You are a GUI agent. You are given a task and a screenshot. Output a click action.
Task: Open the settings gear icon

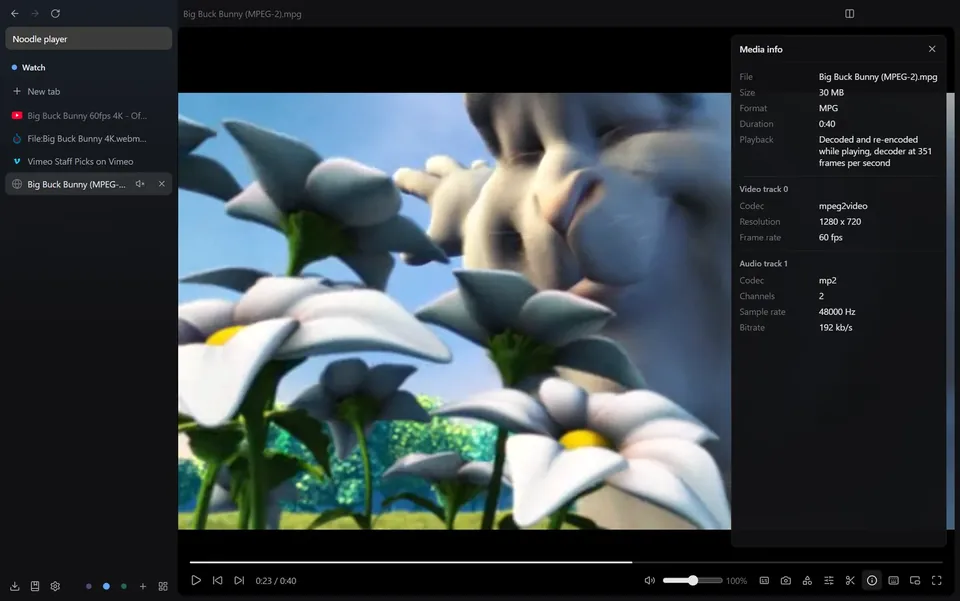tap(55, 586)
